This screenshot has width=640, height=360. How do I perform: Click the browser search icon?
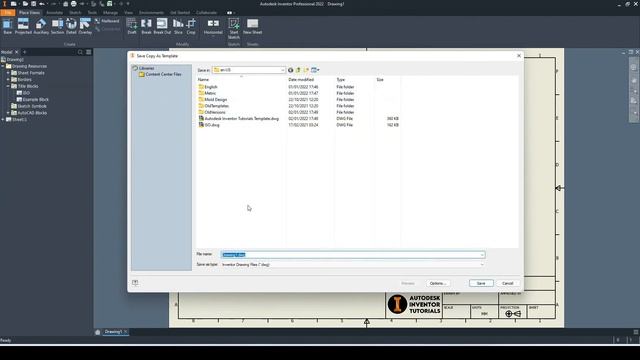(x=80, y=52)
